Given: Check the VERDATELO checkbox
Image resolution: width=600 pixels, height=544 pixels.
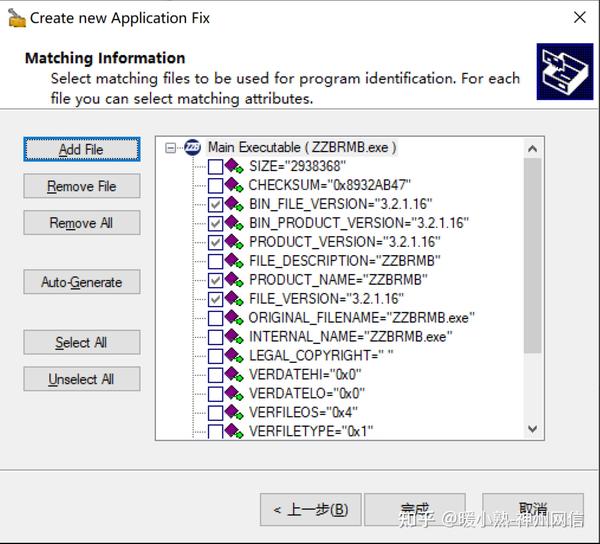Looking at the screenshot, I should click(x=215, y=394).
